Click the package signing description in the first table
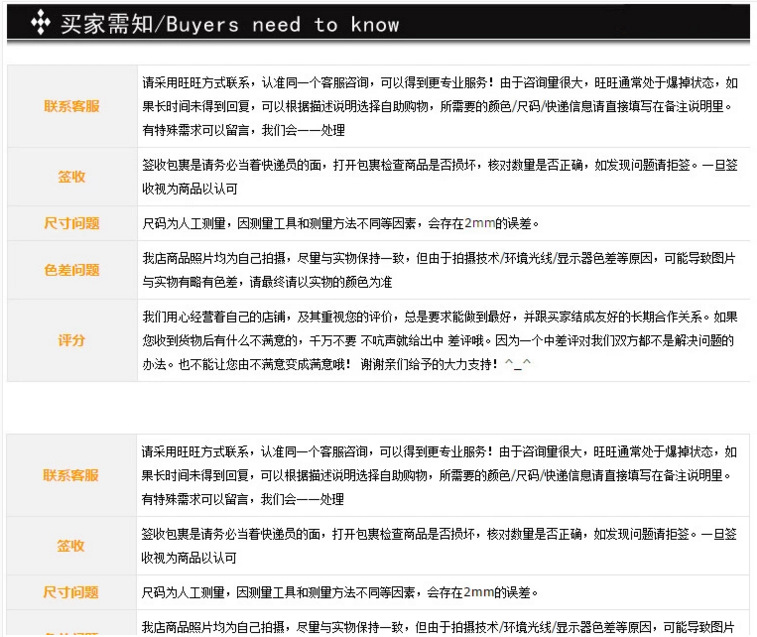Screen dimensions: 757x637 (440, 177)
